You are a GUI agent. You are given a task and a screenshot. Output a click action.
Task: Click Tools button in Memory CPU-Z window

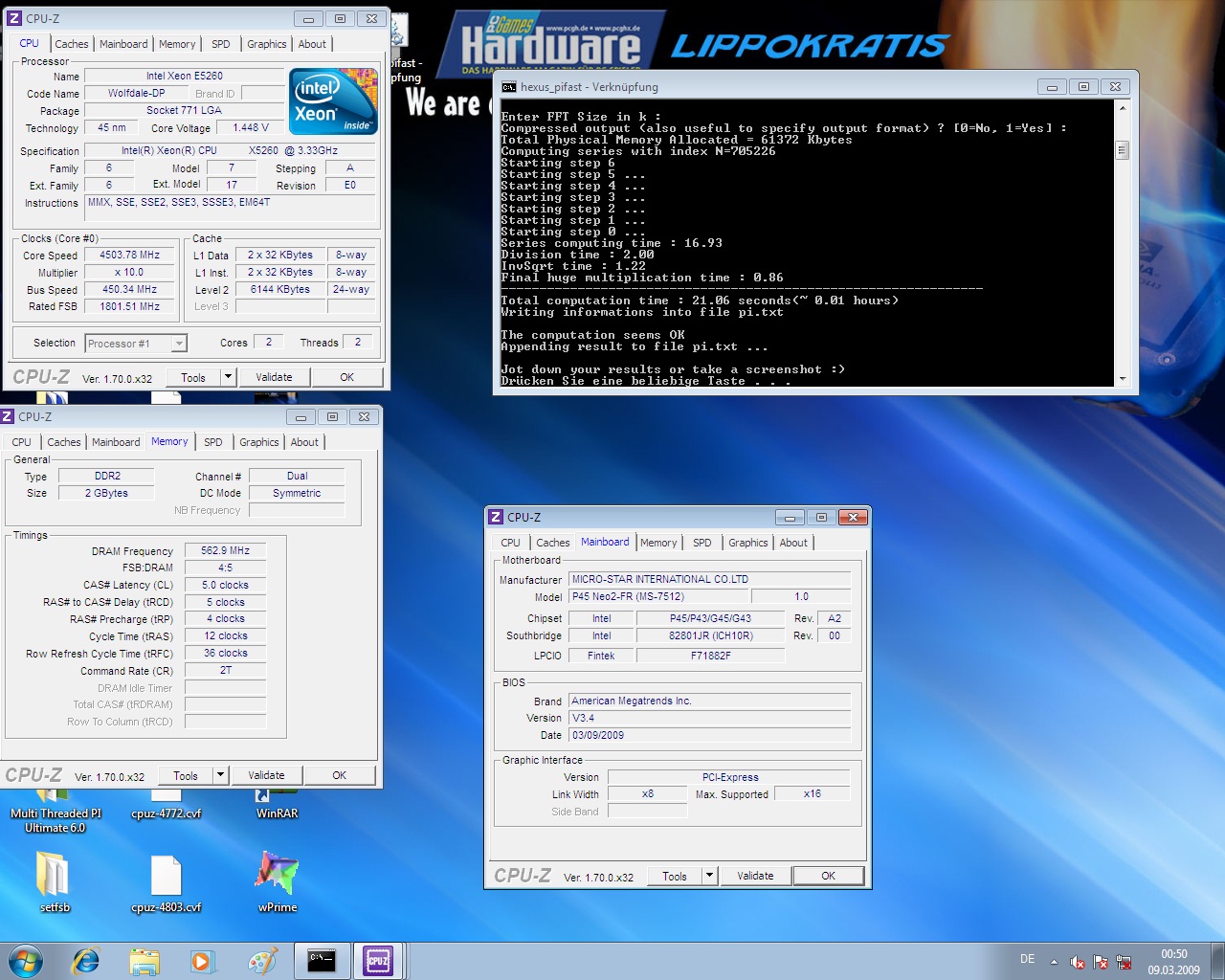pos(186,775)
